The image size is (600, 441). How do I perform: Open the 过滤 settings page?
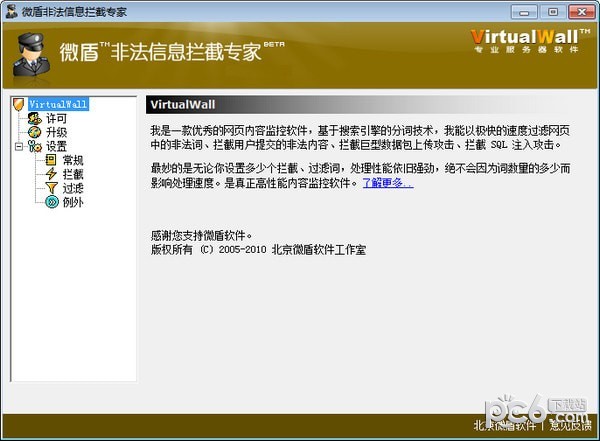pos(73,188)
